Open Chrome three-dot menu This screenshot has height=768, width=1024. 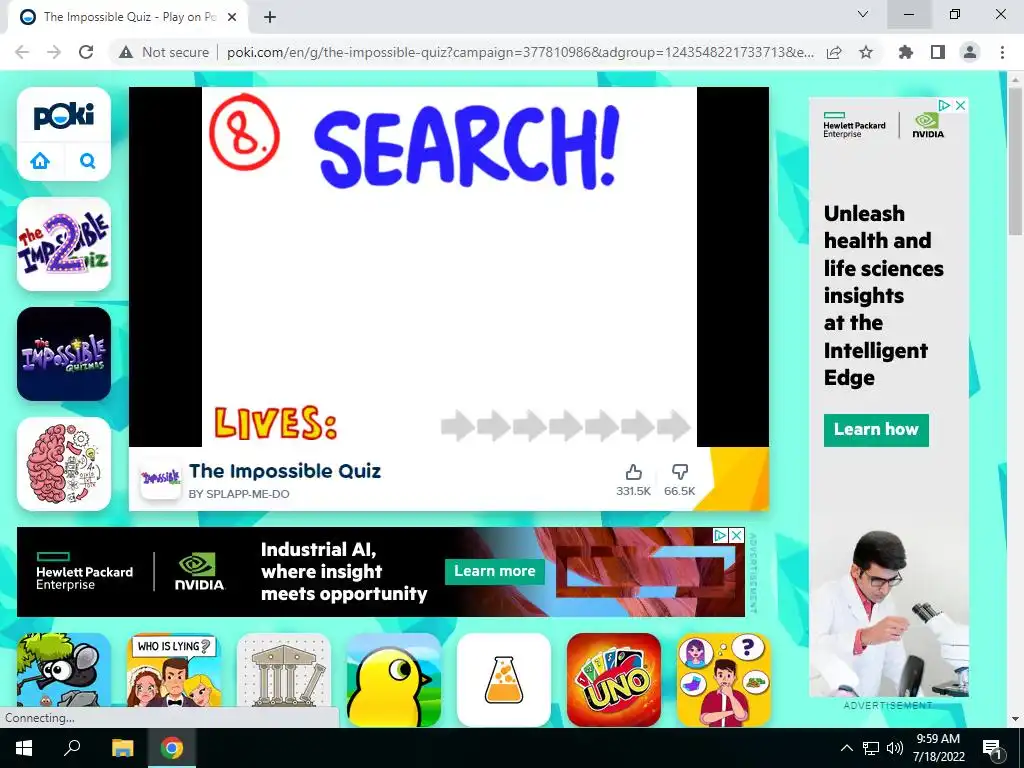pyautogui.click(x=1002, y=52)
